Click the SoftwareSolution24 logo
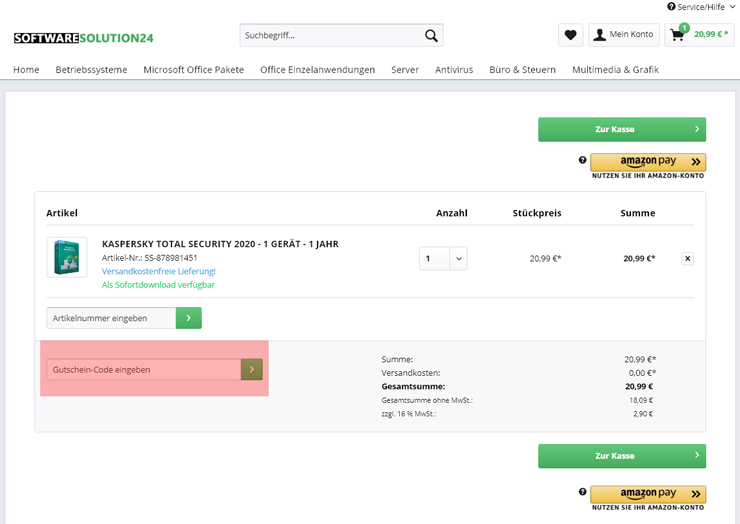The image size is (740, 524). click(84, 38)
